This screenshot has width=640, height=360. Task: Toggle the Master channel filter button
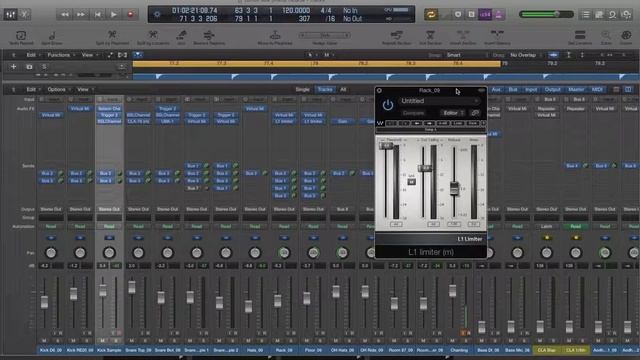pos(576,89)
